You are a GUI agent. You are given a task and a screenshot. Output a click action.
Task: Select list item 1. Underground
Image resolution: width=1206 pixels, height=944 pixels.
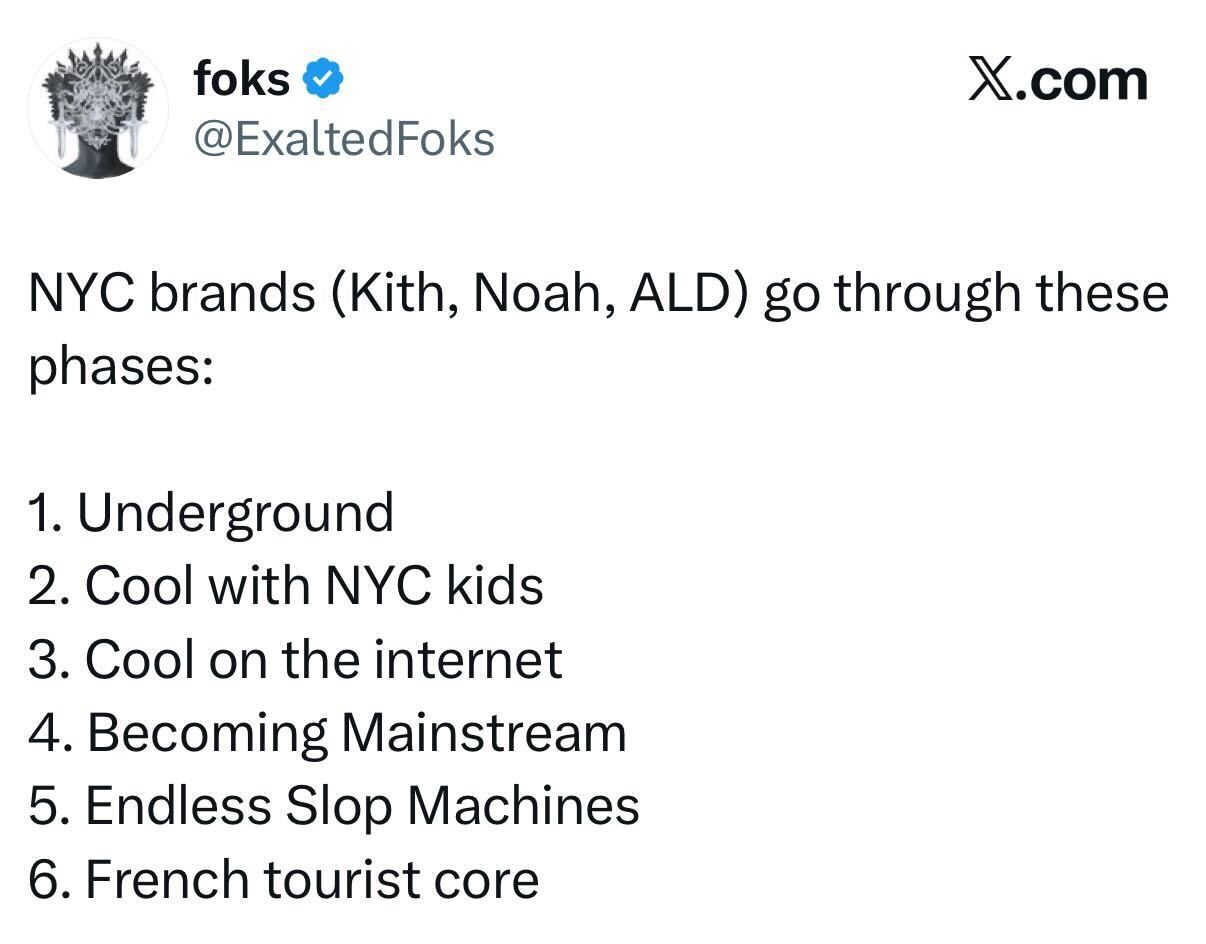tap(211, 513)
